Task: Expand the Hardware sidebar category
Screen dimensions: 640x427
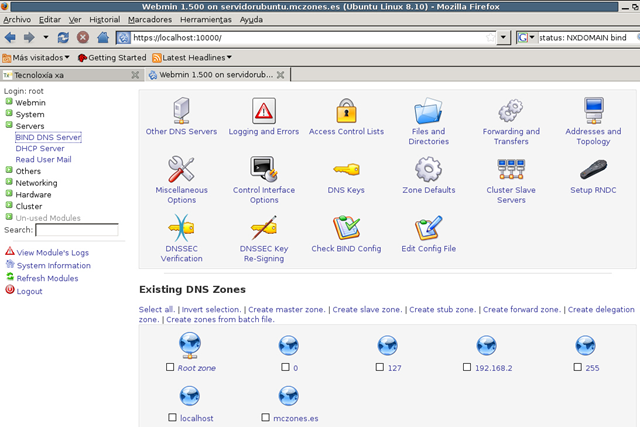Action: (9, 193)
